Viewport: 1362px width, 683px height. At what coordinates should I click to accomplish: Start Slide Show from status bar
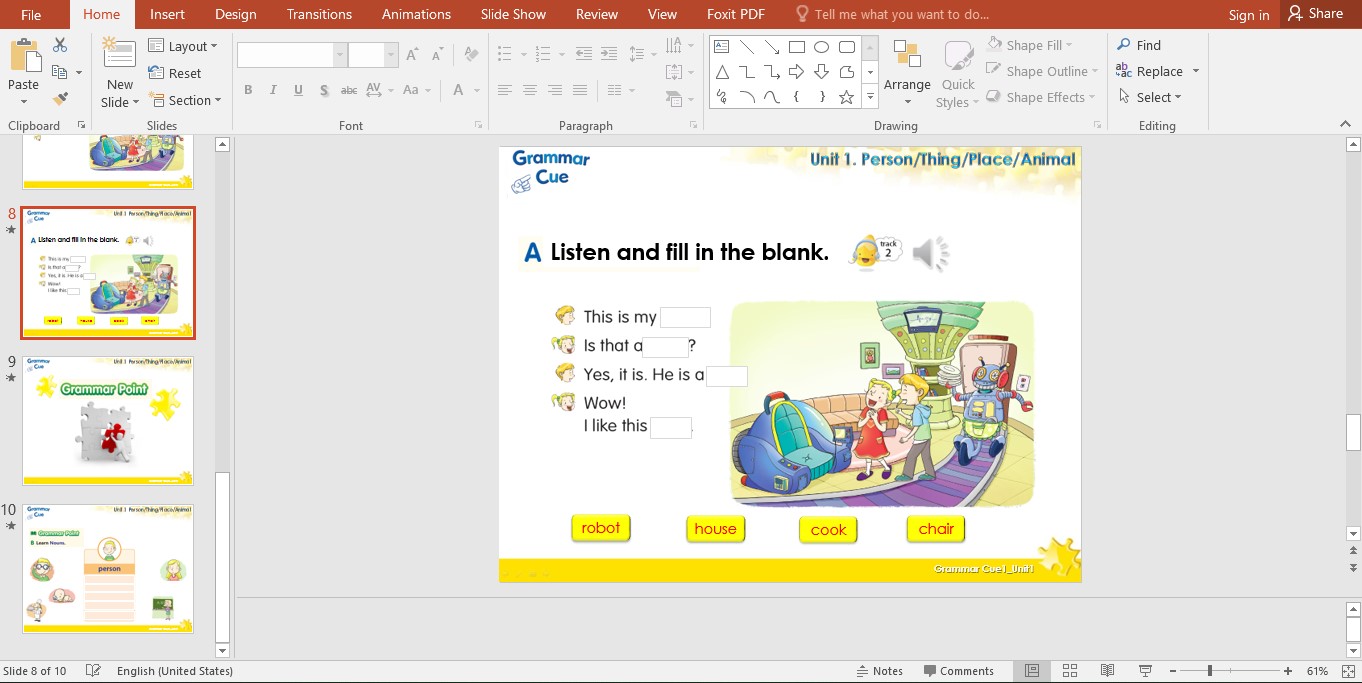[1146, 671]
